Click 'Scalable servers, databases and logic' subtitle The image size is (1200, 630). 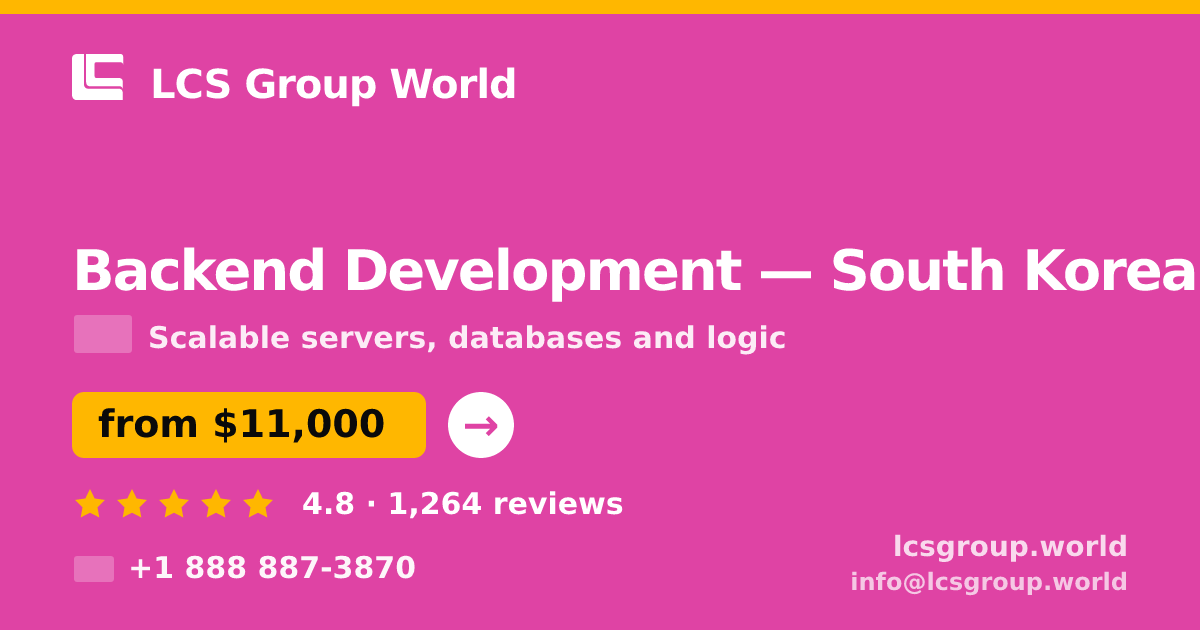pyautogui.click(x=467, y=338)
